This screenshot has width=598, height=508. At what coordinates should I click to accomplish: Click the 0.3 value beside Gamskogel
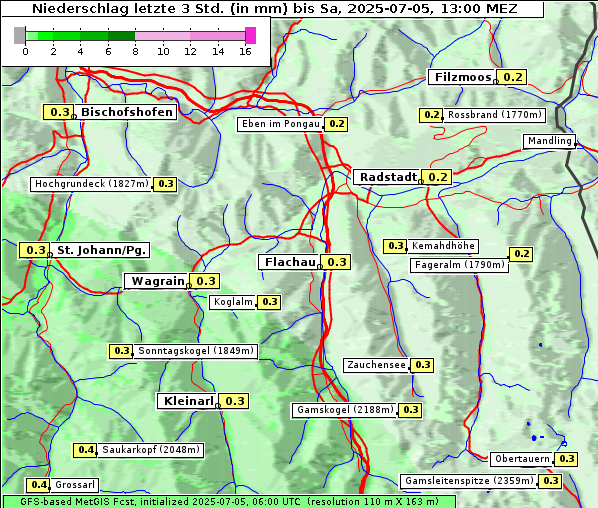[410, 410]
